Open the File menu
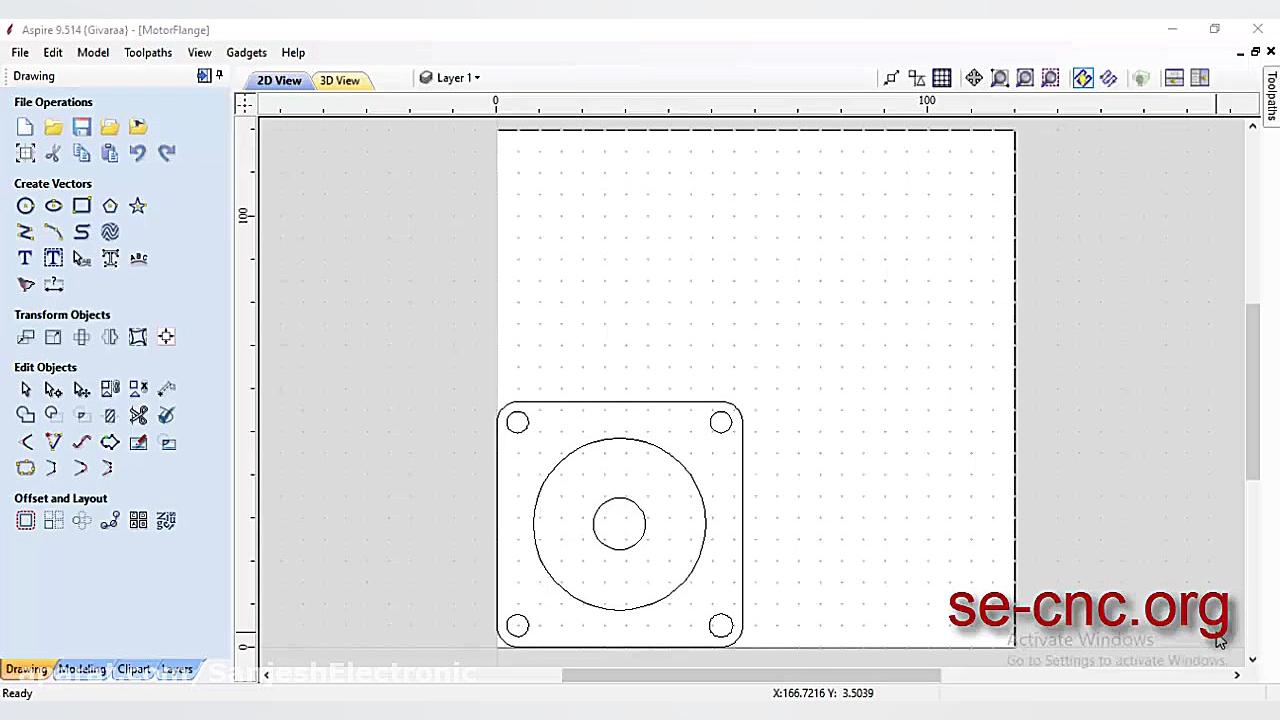The width and height of the screenshot is (1280, 720). pos(20,53)
